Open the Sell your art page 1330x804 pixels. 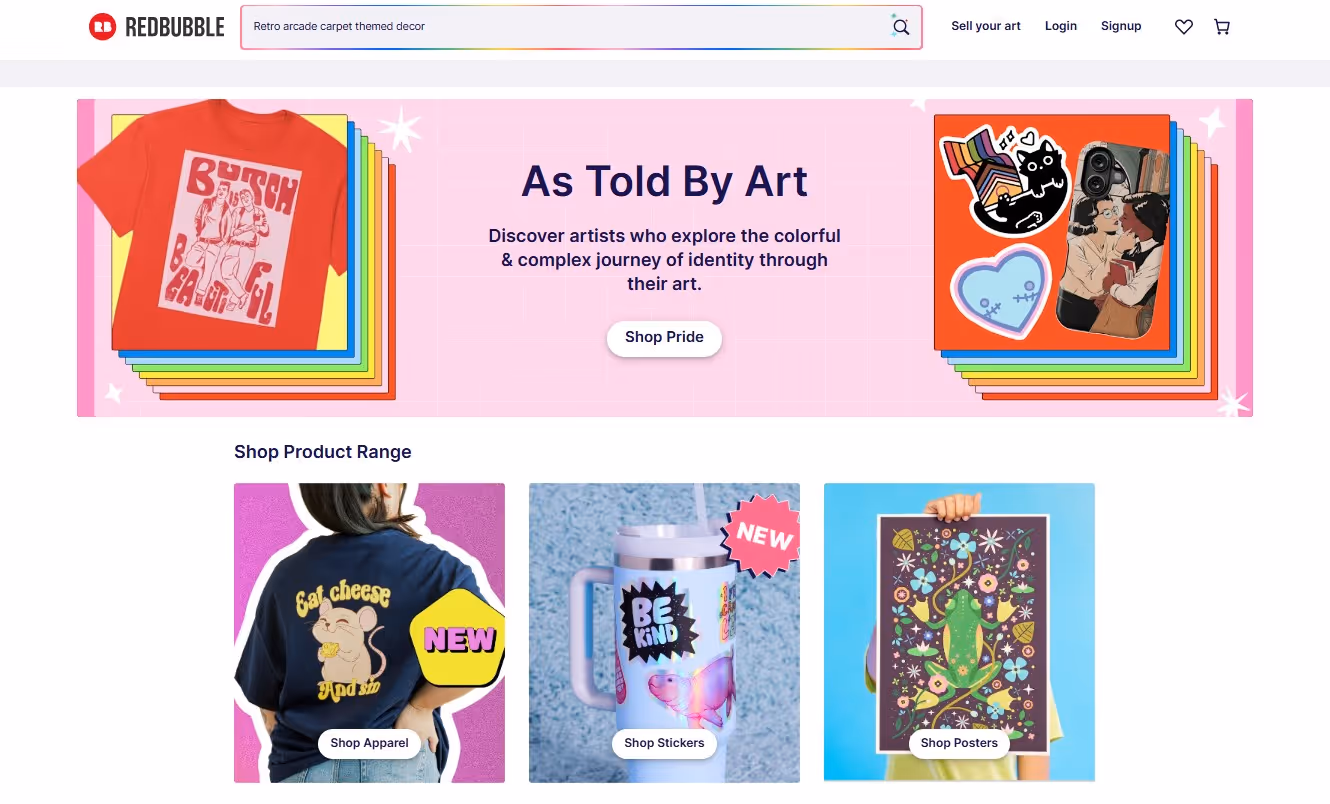[986, 26]
